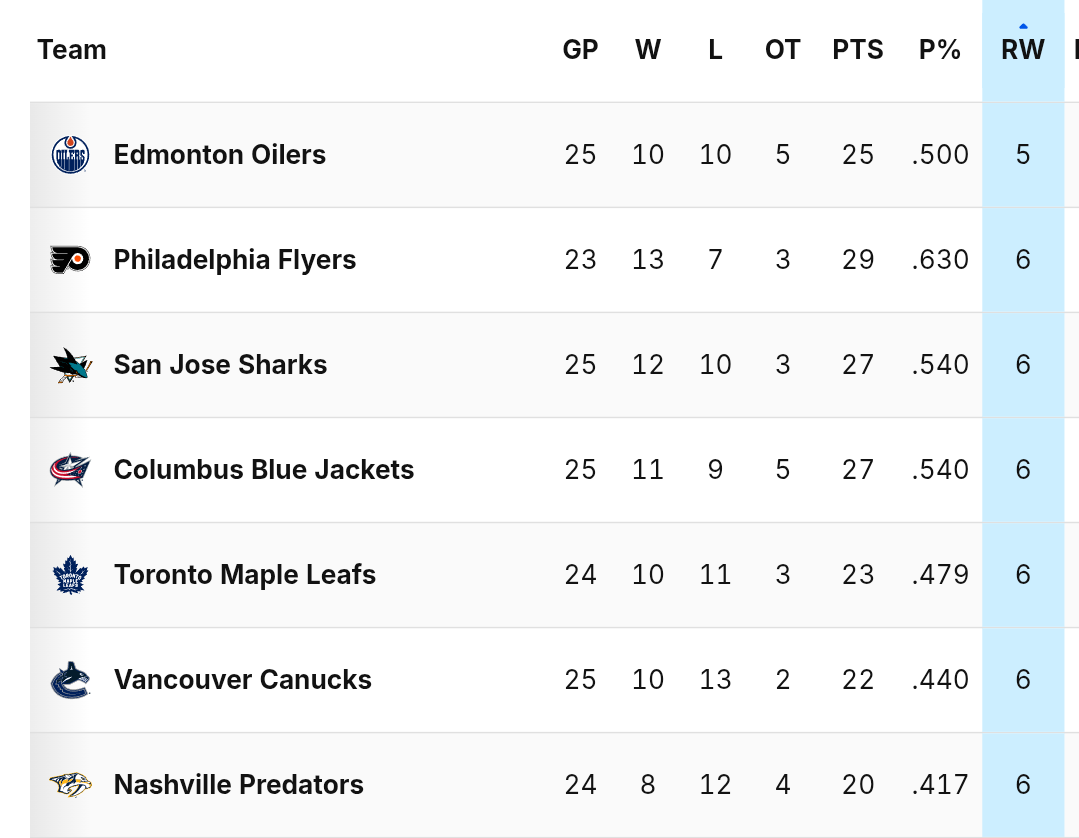Open Edmonton Oilers team link
Image resolution: width=1079 pixels, height=838 pixels.
pyautogui.click(x=220, y=155)
